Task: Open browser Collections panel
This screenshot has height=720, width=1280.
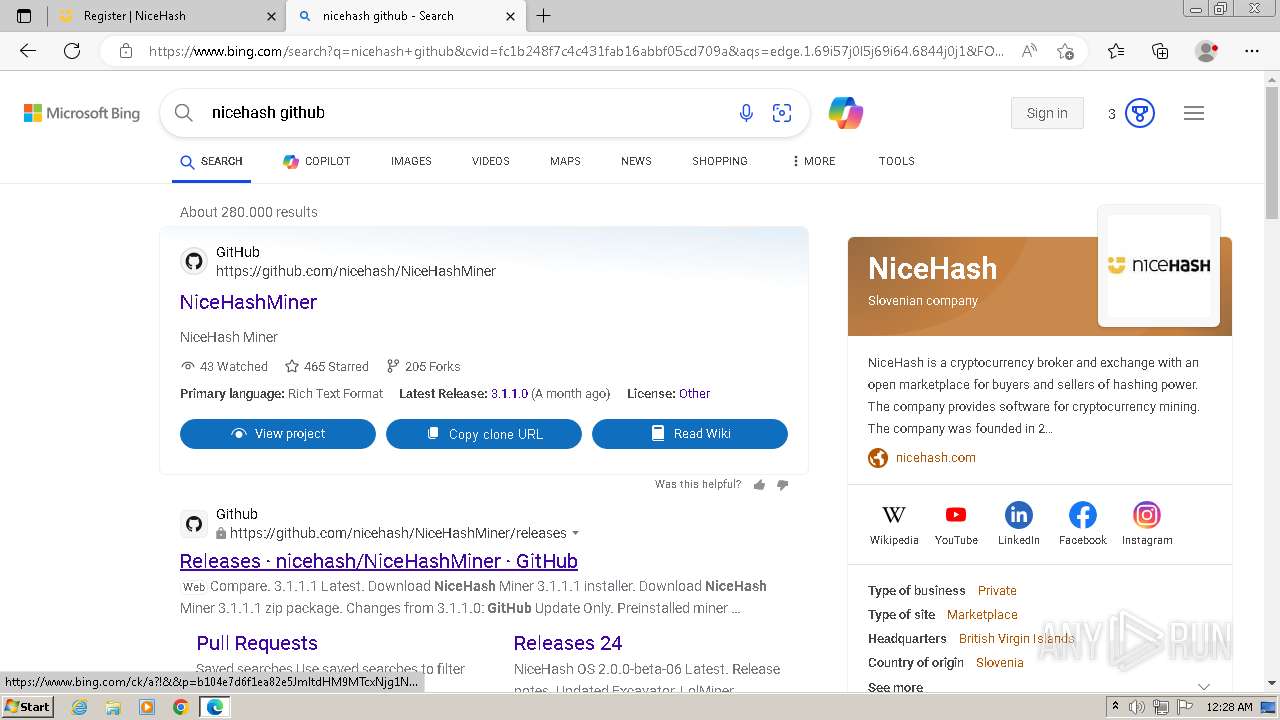Action: click(1160, 51)
